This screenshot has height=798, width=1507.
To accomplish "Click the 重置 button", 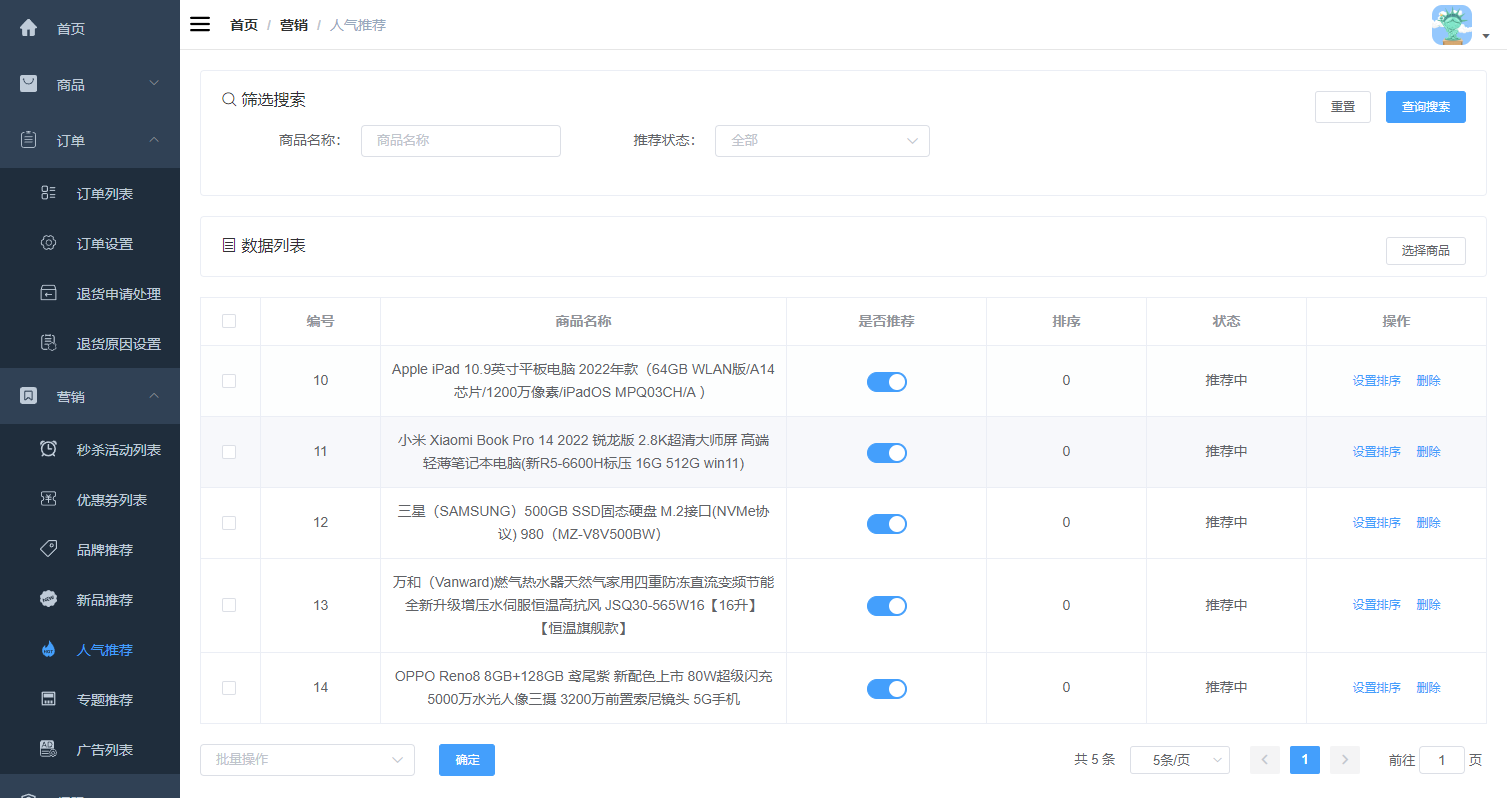I will point(1343,107).
